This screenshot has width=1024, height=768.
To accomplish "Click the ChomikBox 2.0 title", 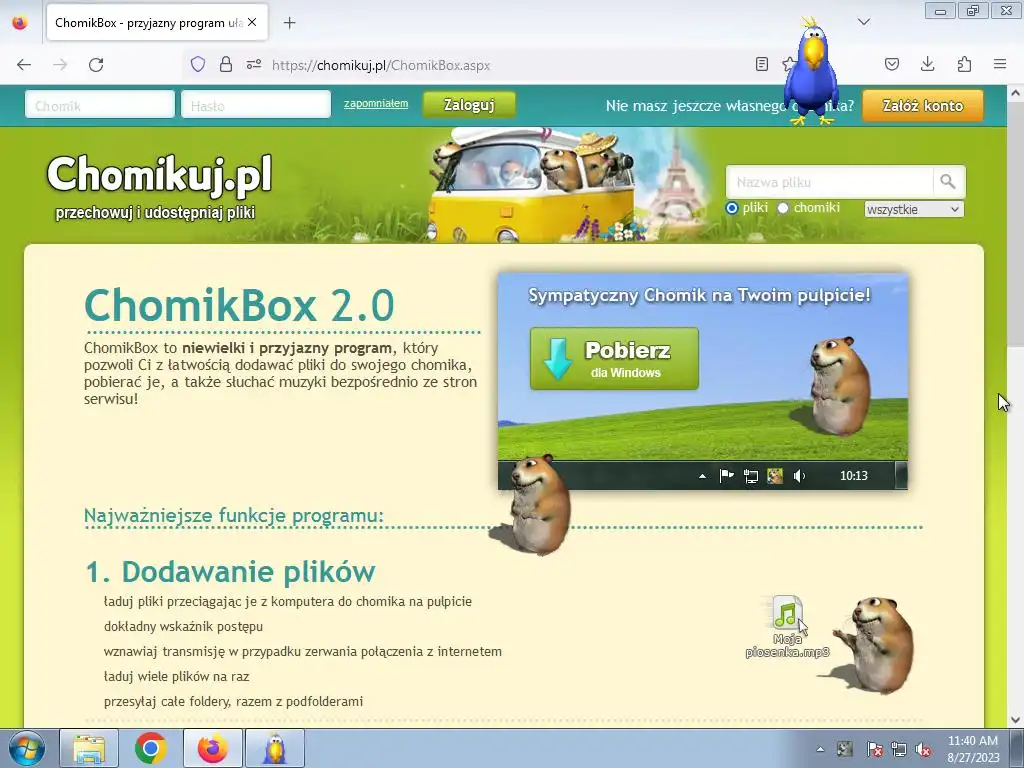I will pos(239,305).
